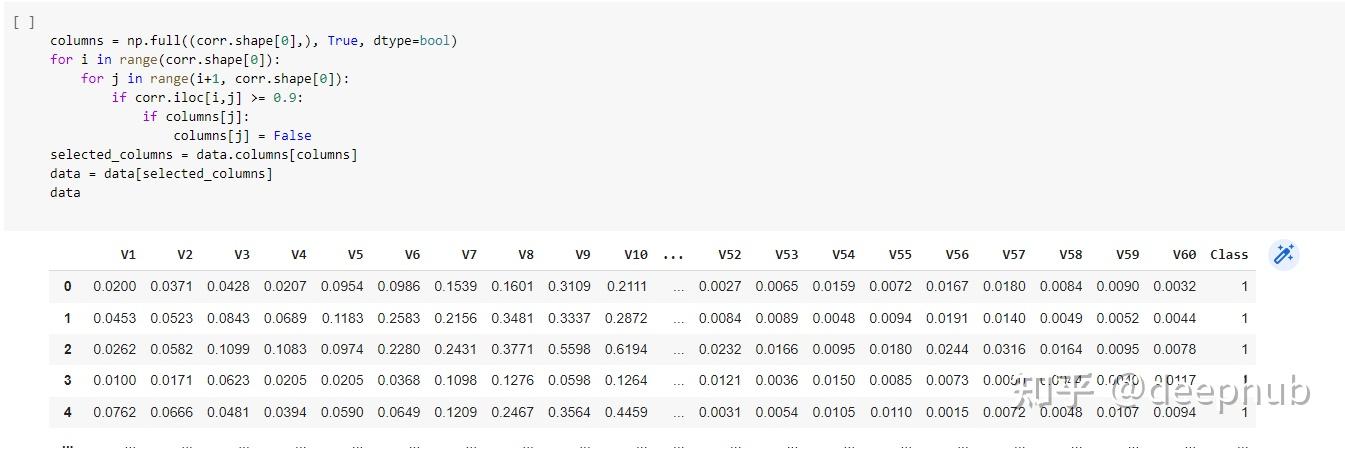Click the final 'data' line in the cell

pyautogui.click(x=65, y=193)
